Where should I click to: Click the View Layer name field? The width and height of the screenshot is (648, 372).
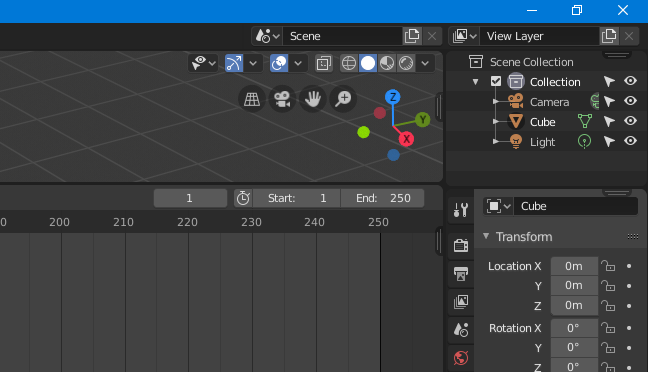tap(539, 36)
